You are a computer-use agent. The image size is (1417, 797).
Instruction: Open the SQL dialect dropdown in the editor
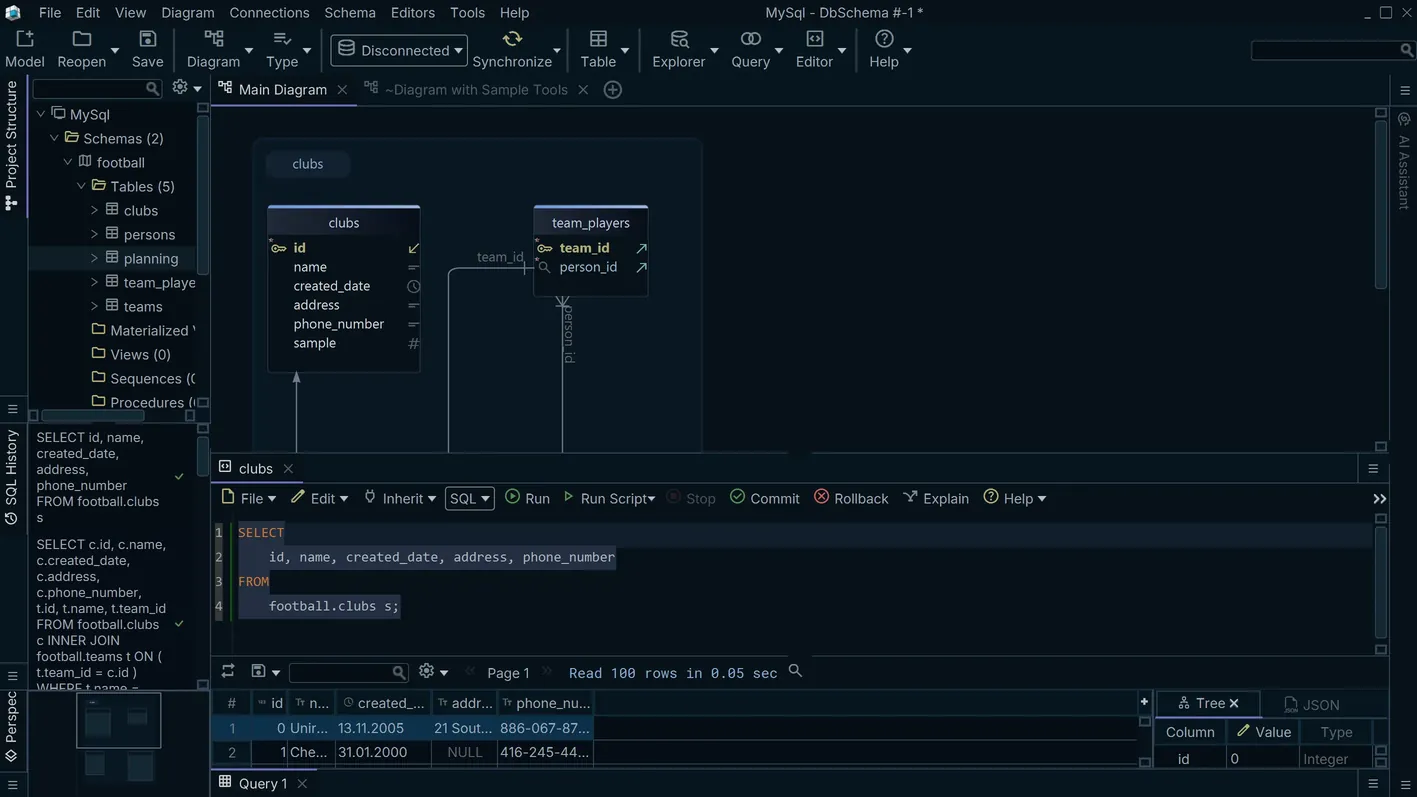[x=468, y=498]
